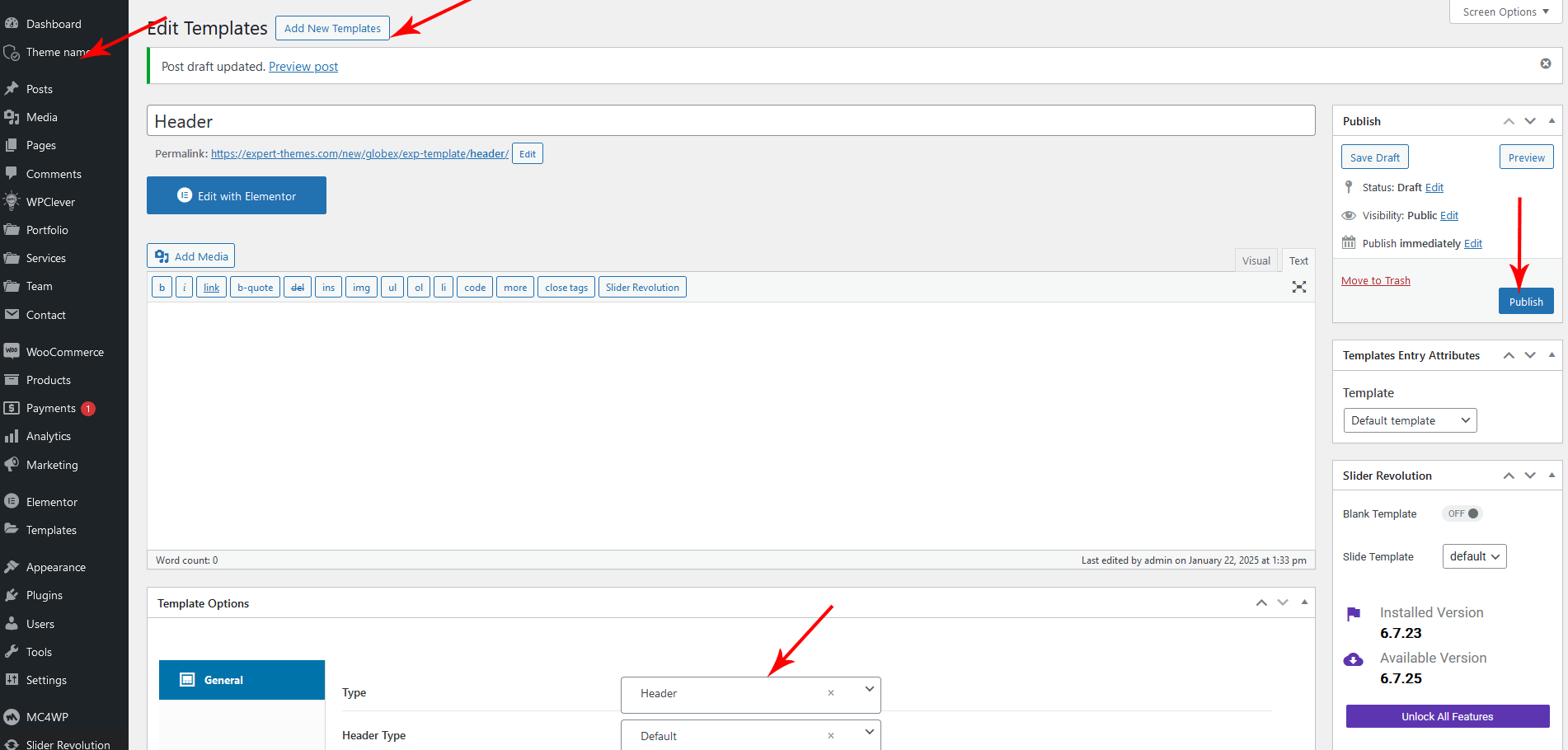
Task: Click the Slider Revolution cloud download icon
Action: [1353, 660]
